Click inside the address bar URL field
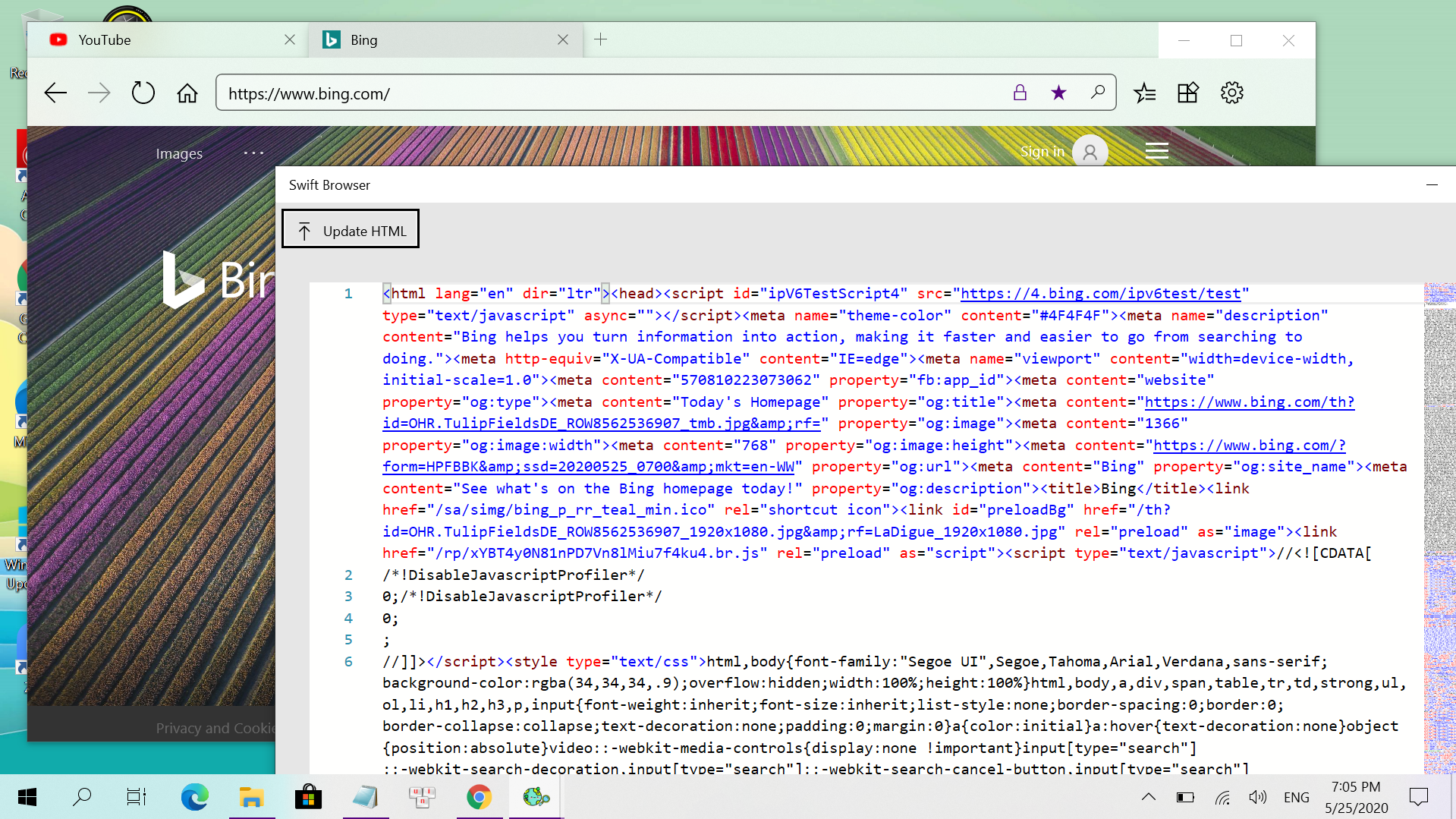This screenshot has height=819, width=1456. (x=531, y=93)
